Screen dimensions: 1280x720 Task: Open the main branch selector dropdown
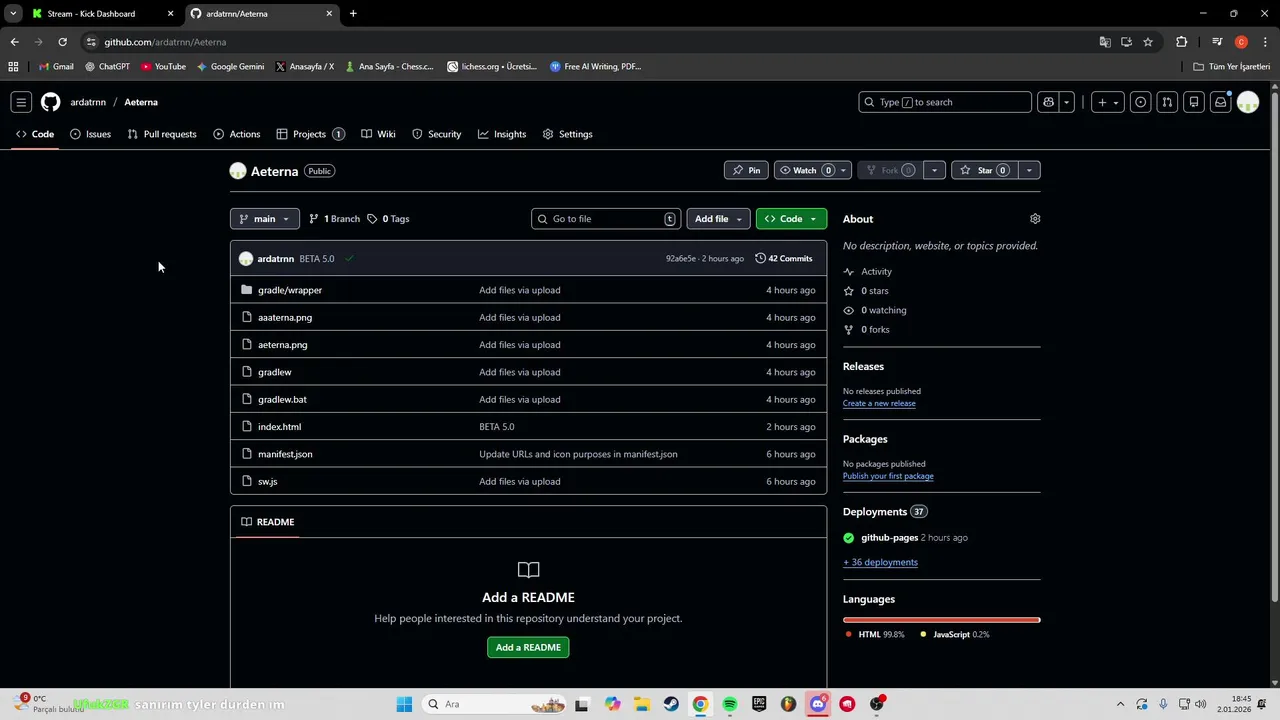click(x=264, y=219)
